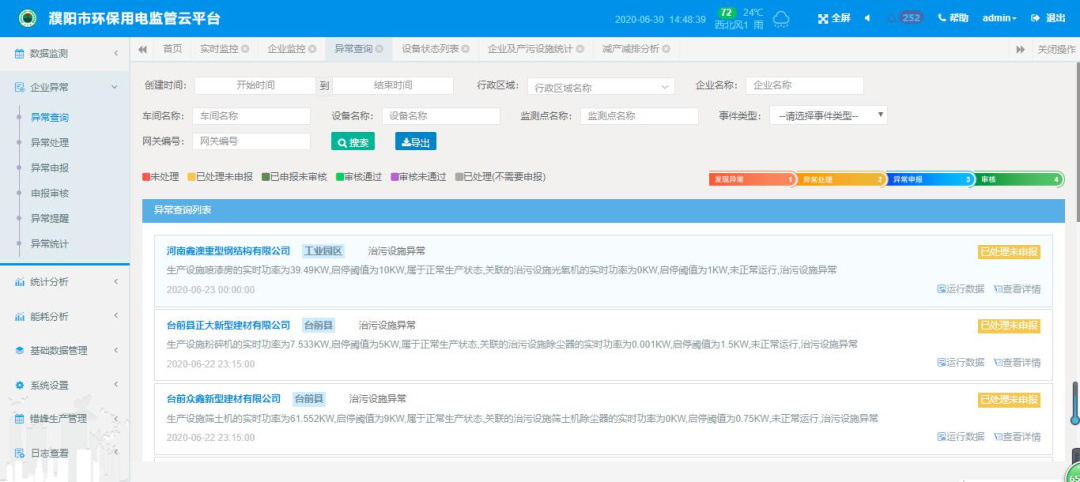Open 查看详情 for 台前县正大新型建材有限公司
The image size is (1080, 482).
point(1017,363)
